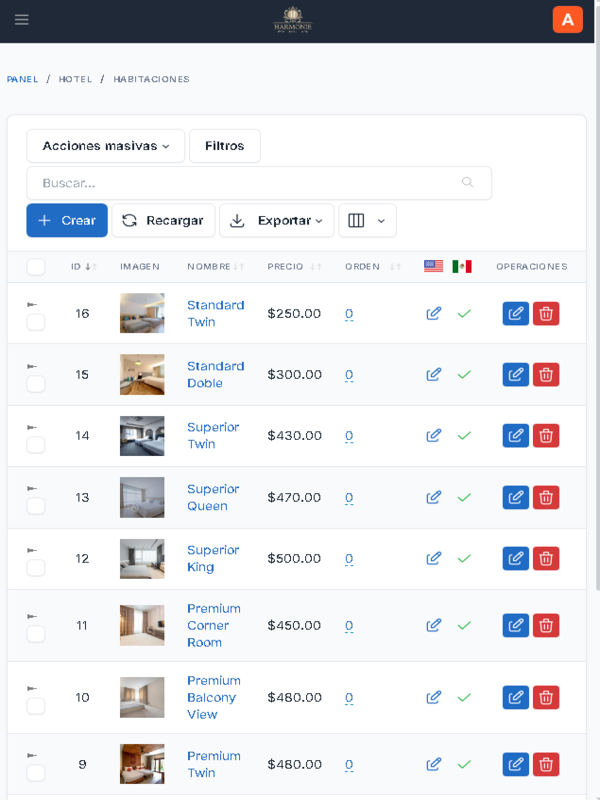This screenshot has height=800, width=600.
Task: Click the blue edit icon for Standard Twin
Action: [515, 314]
